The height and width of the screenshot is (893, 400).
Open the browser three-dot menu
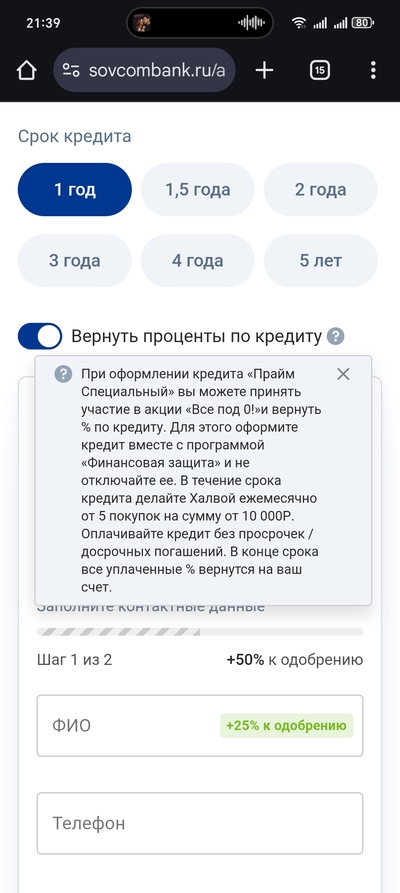pyautogui.click(x=373, y=71)
